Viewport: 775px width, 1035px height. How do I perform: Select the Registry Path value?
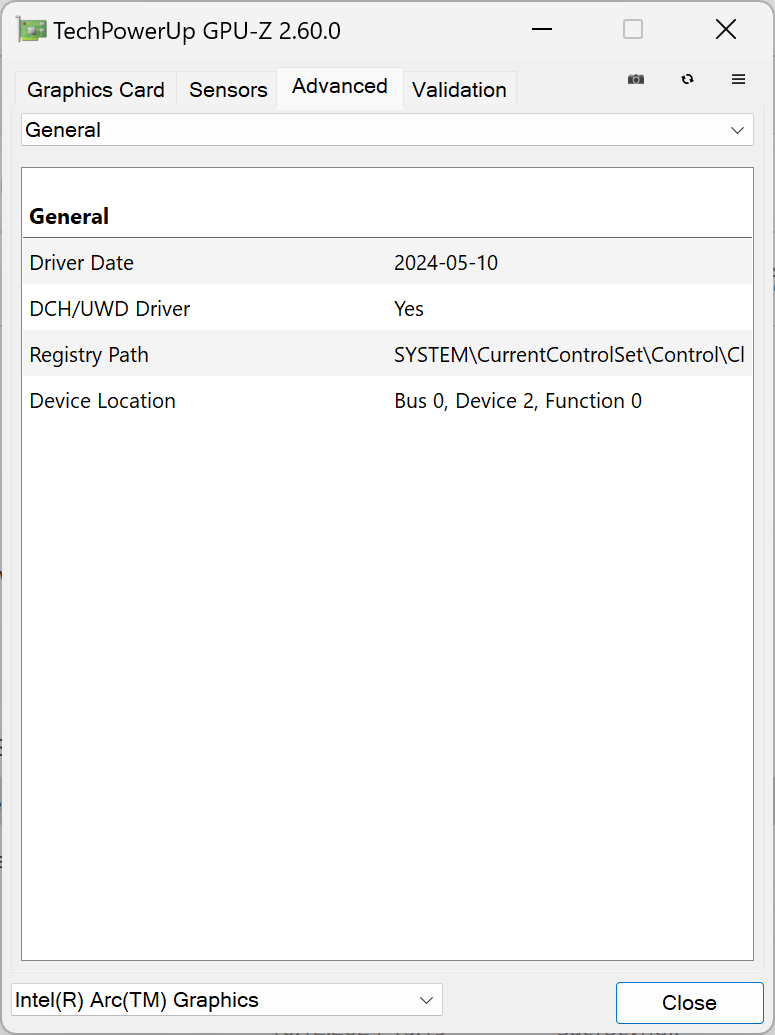[569, 355]
